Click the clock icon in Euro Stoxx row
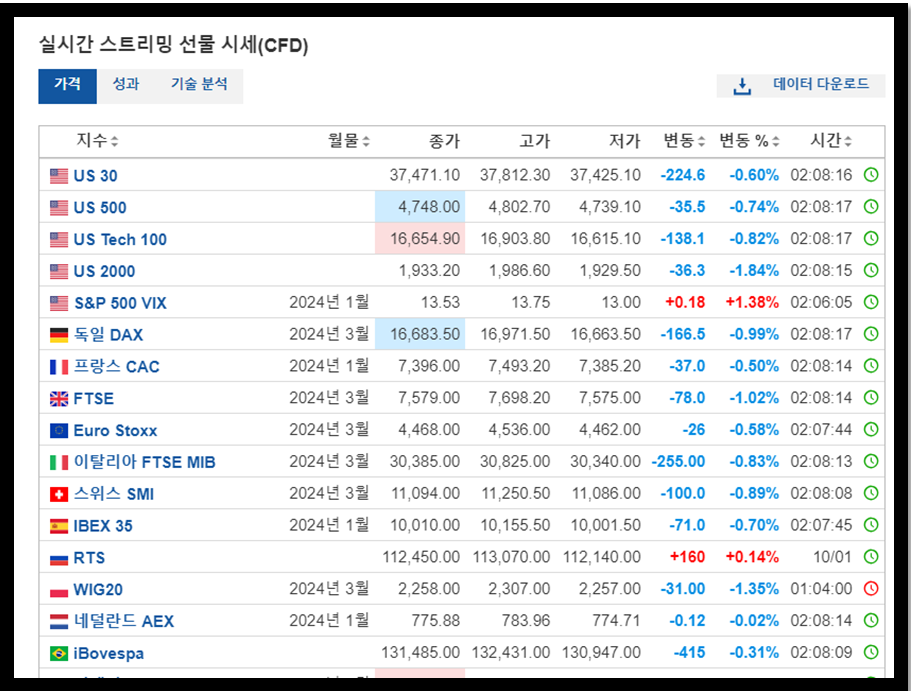911x691 pixels. coord(871,429)
